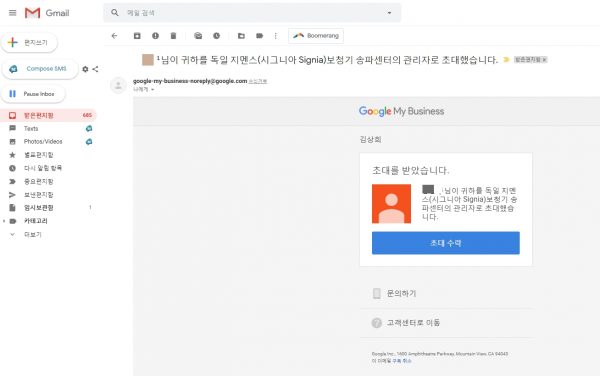Screen dimensions: 600x376
Task: Open the Texts label in sidebar
Action: [31, 129]
